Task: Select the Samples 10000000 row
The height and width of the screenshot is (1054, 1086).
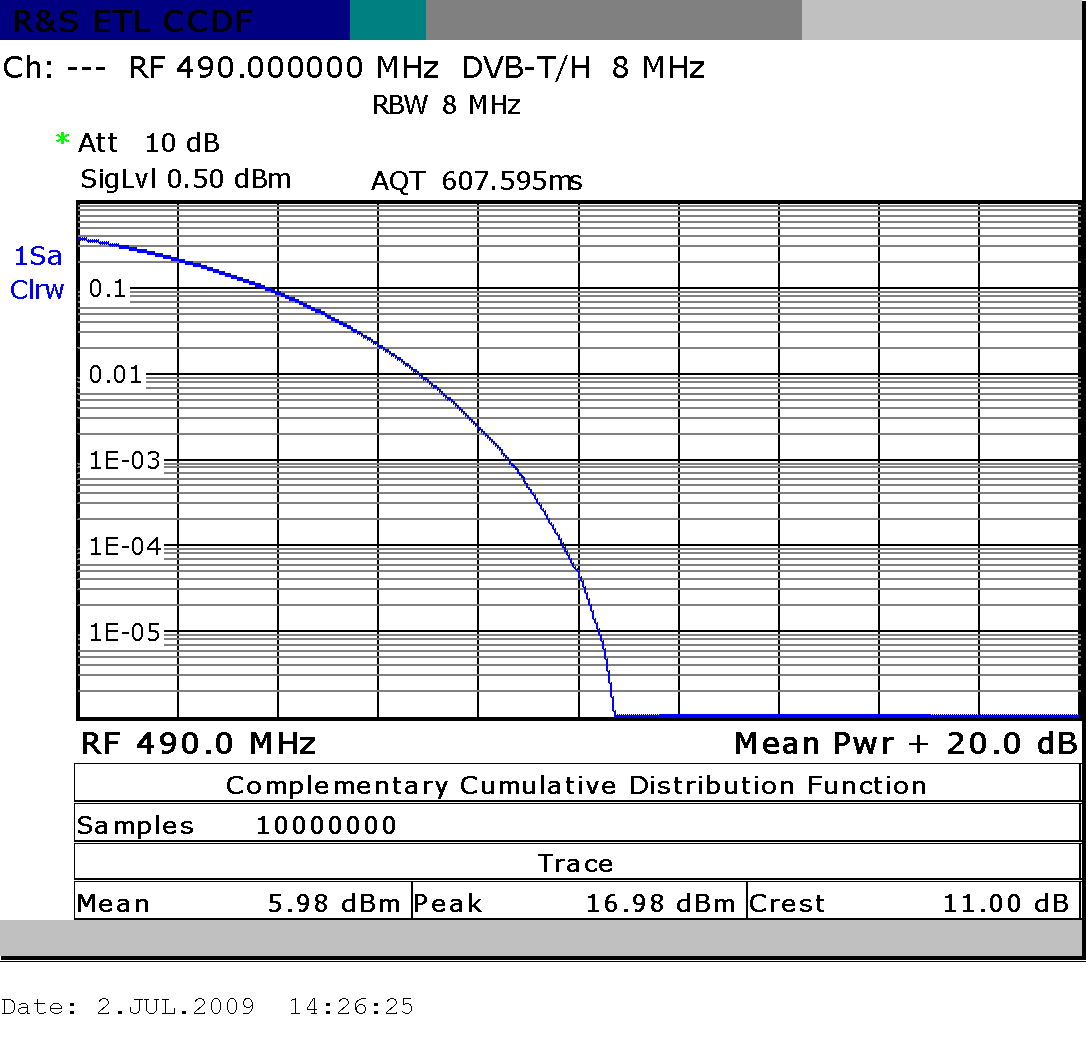Action: 577,824
